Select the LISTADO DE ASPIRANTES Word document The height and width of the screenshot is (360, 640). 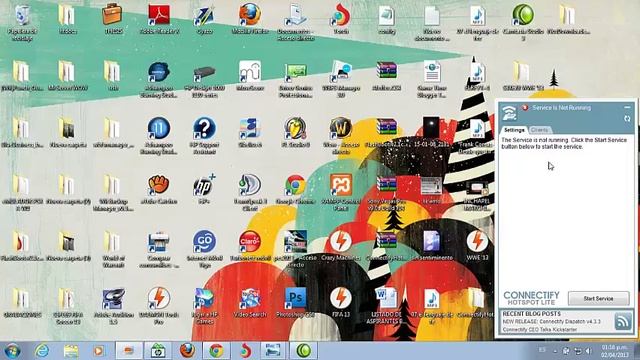386,306
